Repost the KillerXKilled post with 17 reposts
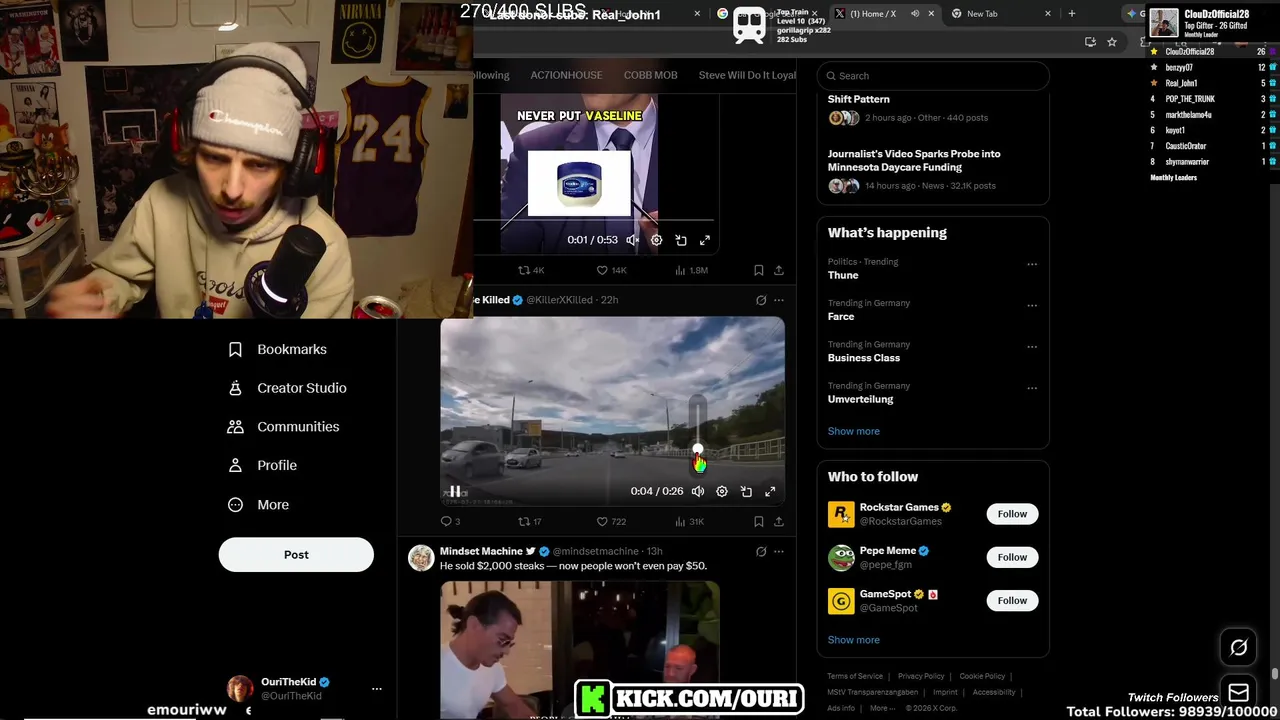Image resolution: width=1280 pixels, height=720 pixels. (x=529, y=521)
